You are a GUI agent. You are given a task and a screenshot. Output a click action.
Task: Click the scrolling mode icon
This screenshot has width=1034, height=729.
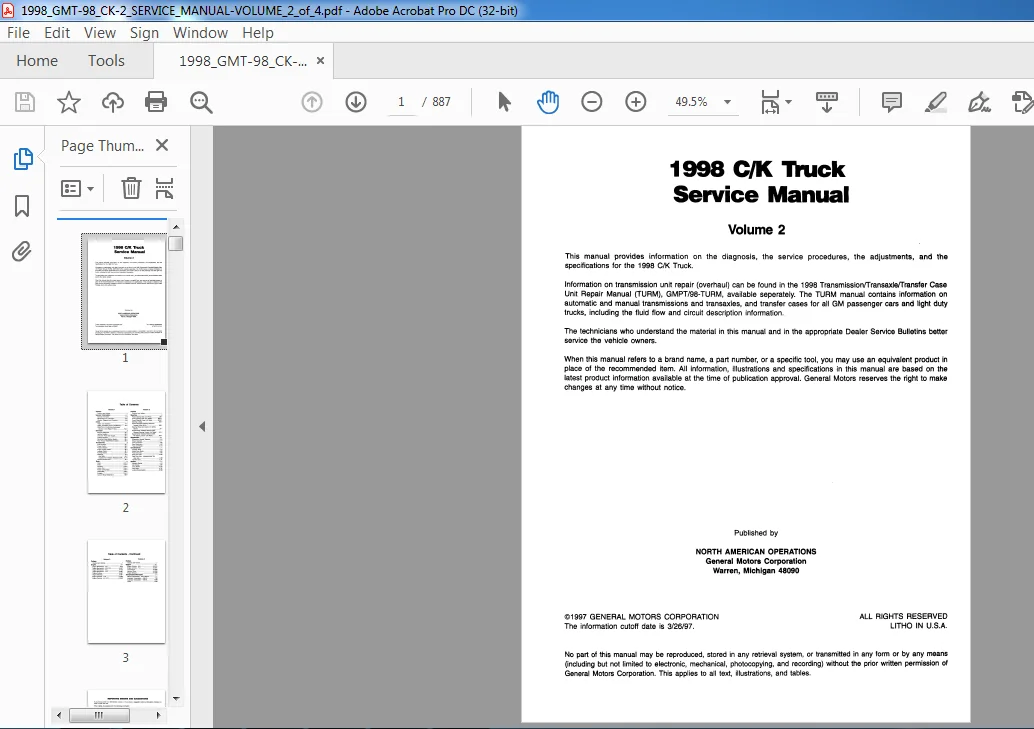click(826, 102)
